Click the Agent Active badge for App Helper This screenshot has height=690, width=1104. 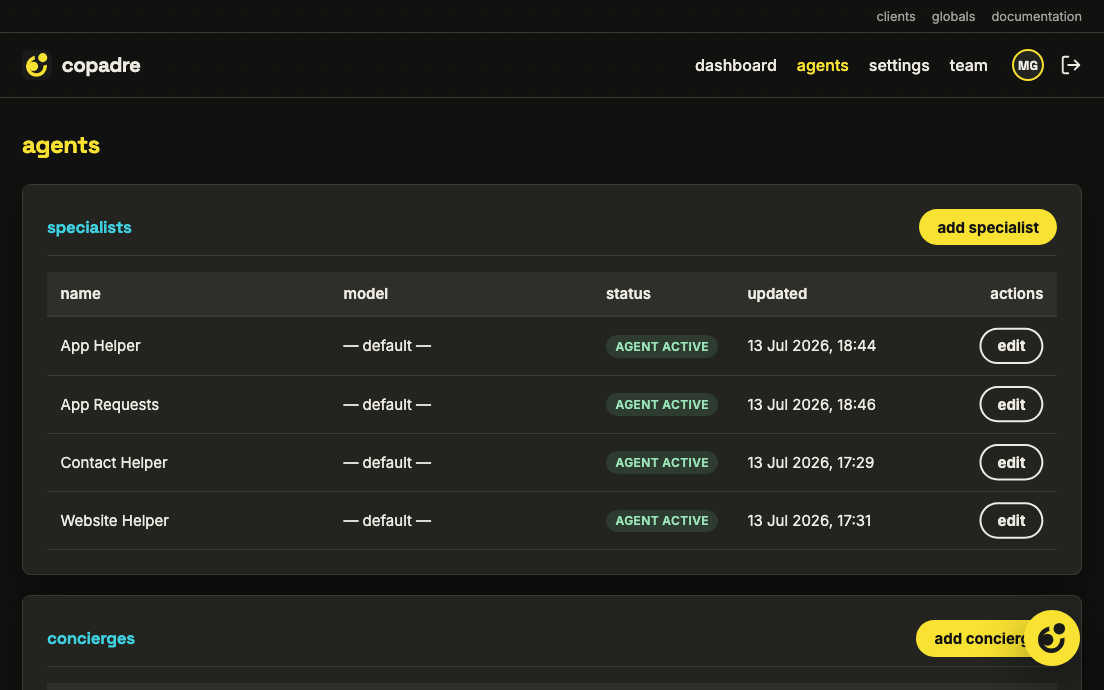[x=661, y=346]
